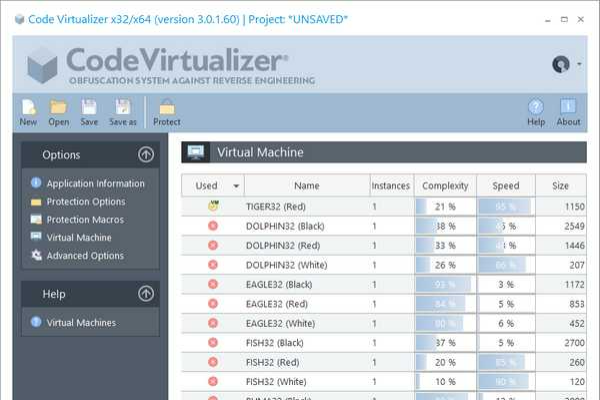Select Advanced Options in the sidebar
Viewport: 600px width, 400px height.
84,255
